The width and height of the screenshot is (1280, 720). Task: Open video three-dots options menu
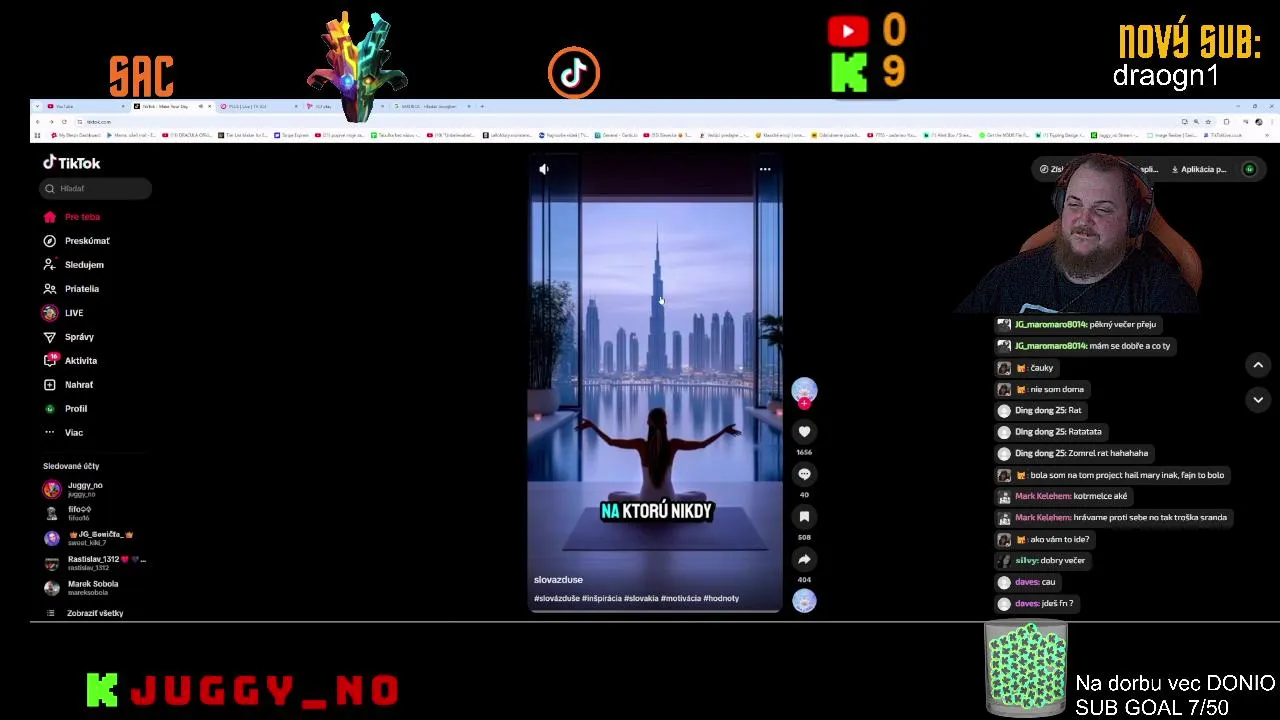[765, 169]
